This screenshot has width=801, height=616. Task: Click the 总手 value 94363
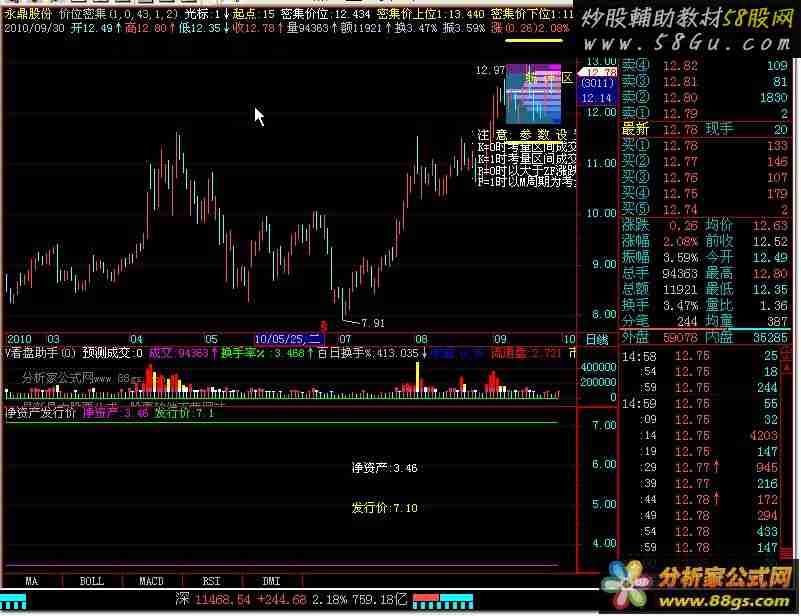(x=680, y=274)
